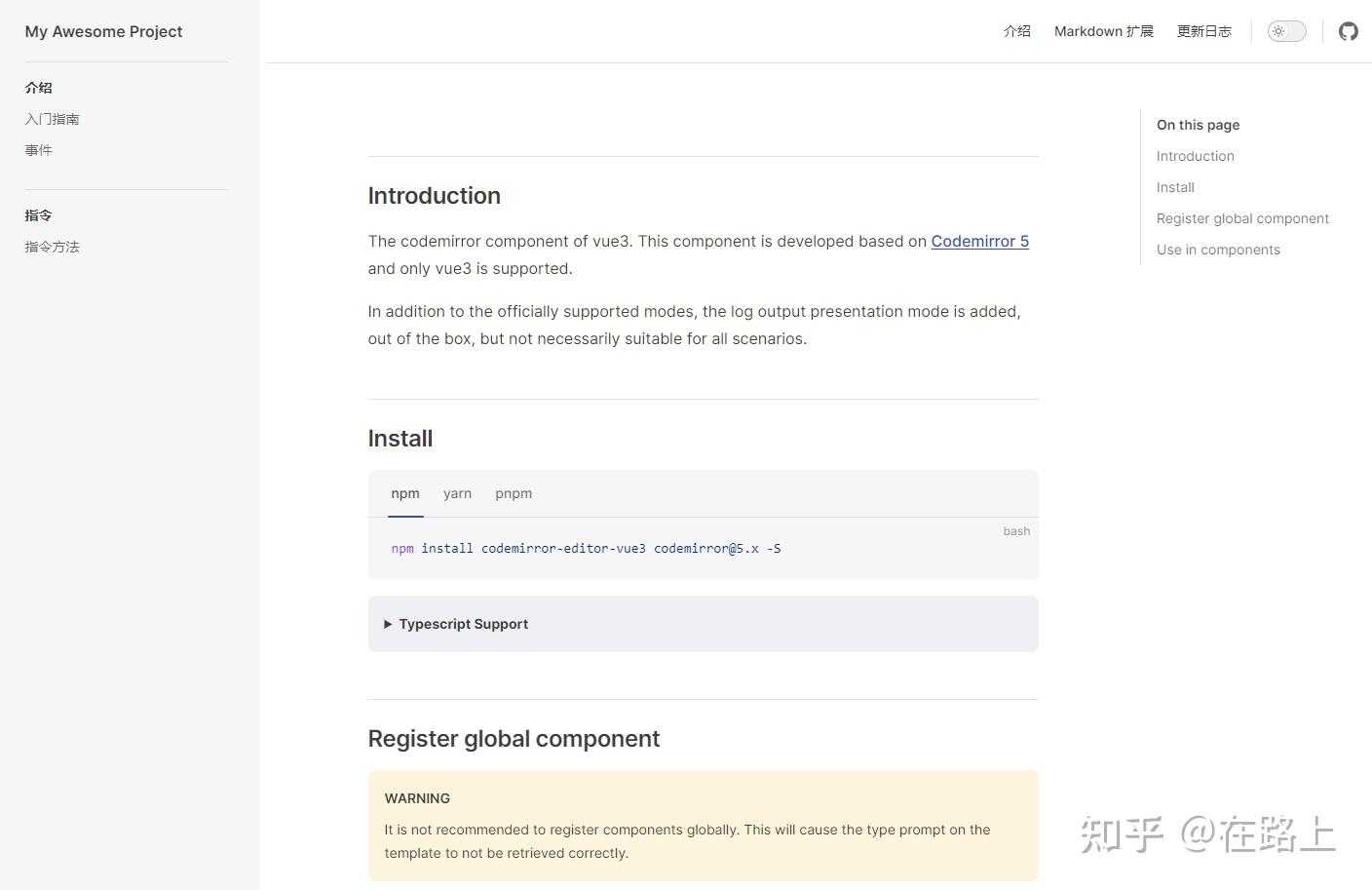The width and height of the screenshot is (1372, 890).
Task: Switch to the yarn tab
Action: point(457,493)
